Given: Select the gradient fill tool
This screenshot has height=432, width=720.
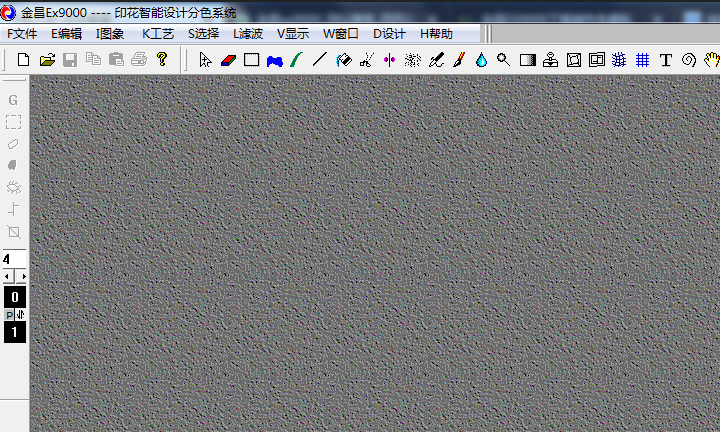Looking at the screenshot, I should click(528, 60).
